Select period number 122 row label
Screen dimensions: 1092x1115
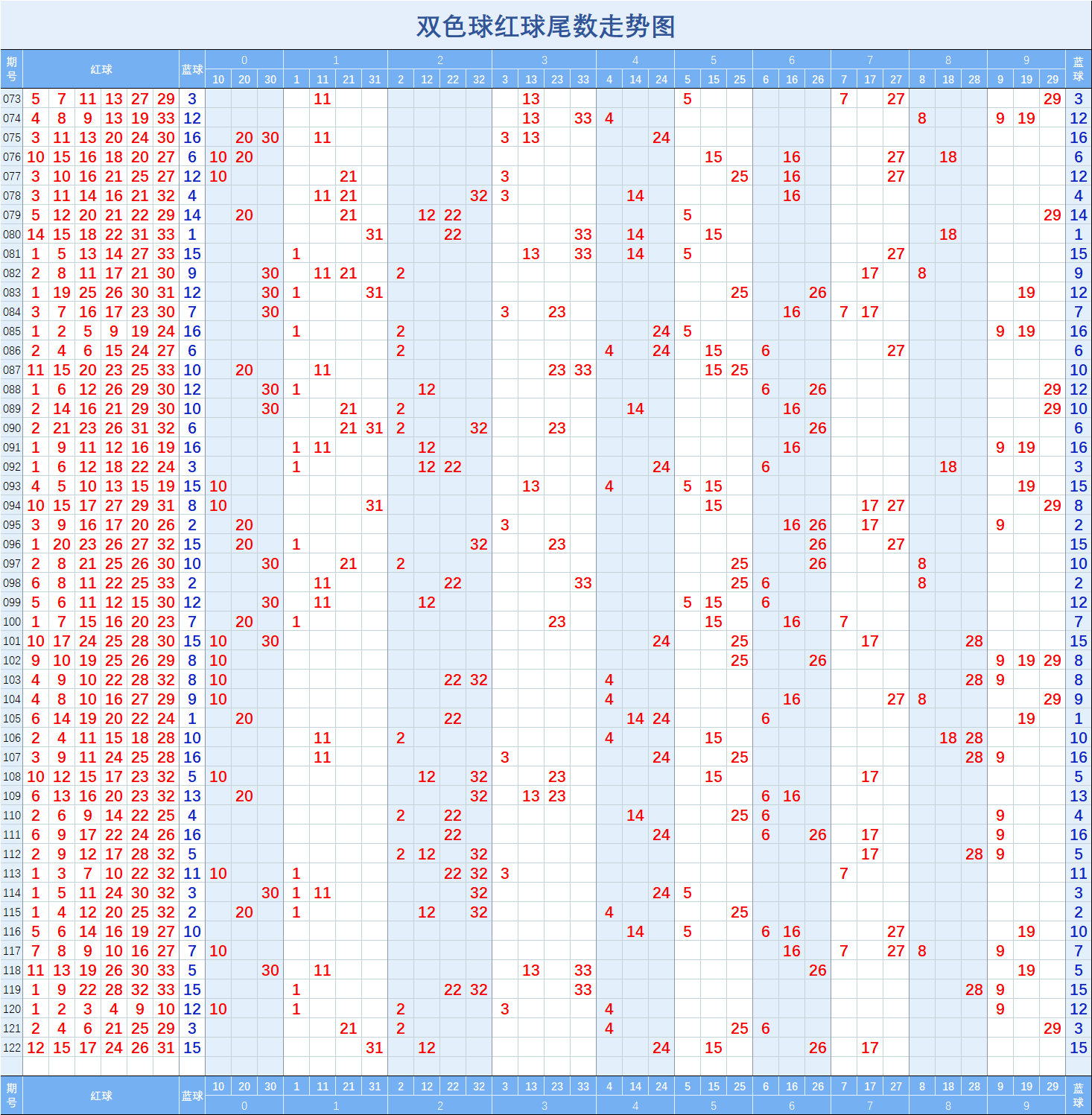point(12,1048)
